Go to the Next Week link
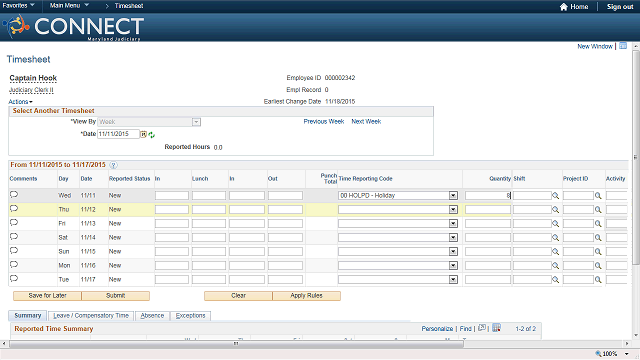Viewport: 640px width, 360px height. [366, 122]
